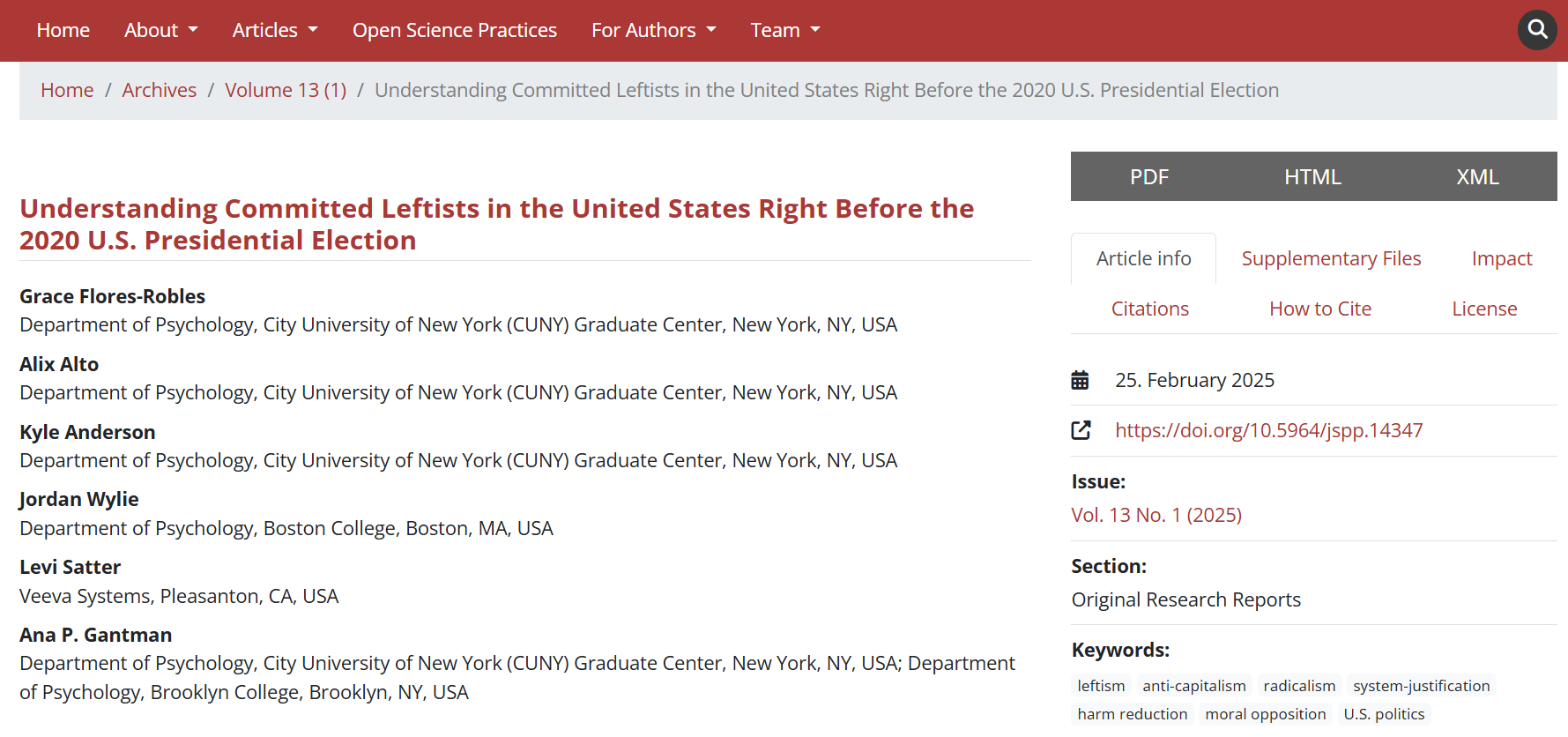Viewport: 1568px width, 737px height.
Task: Show the License tab
Action: pyautogui.click(x=1484, y=309)
